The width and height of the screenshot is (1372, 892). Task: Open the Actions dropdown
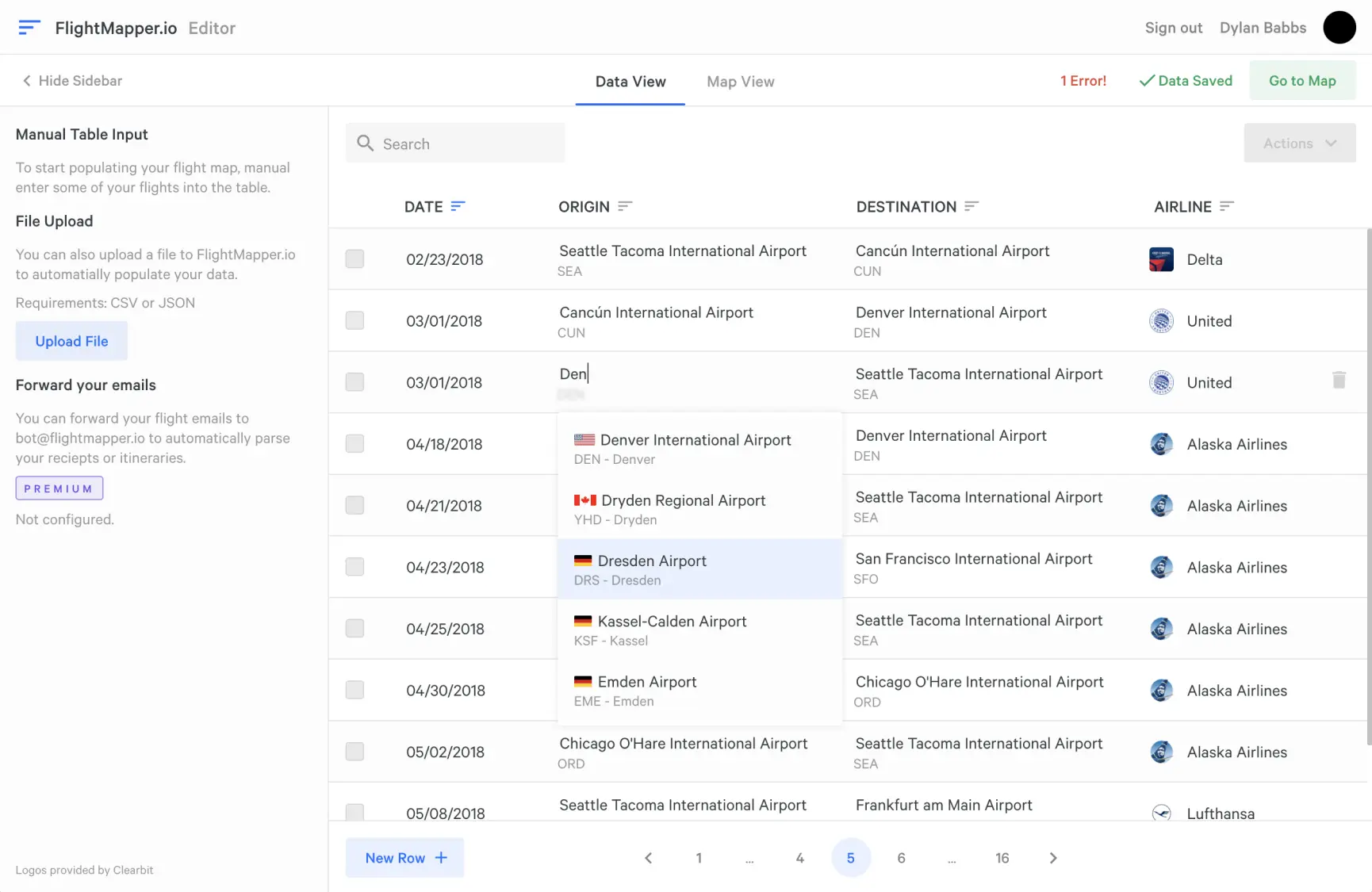1299,144
